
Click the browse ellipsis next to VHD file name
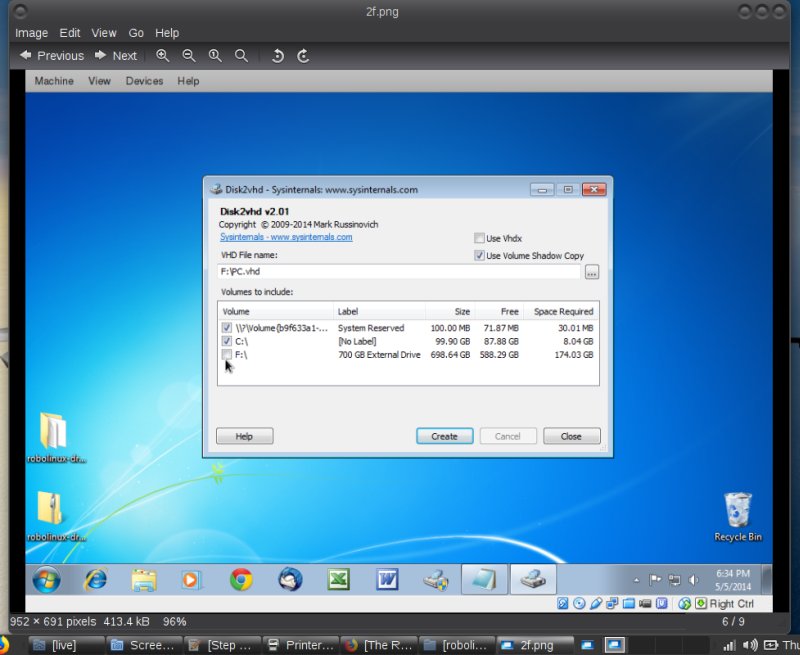[594, 271]
